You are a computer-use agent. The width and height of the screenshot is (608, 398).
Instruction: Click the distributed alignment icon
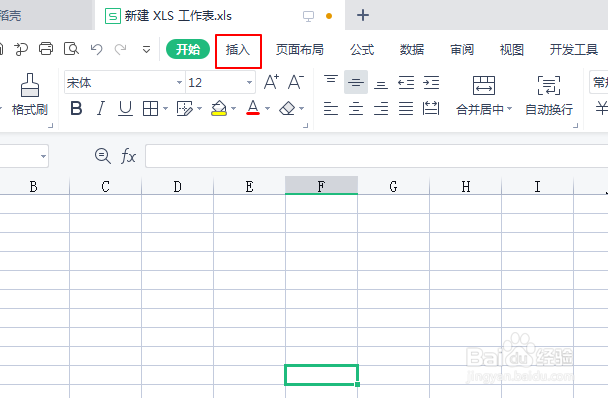[x=431, y=109]
